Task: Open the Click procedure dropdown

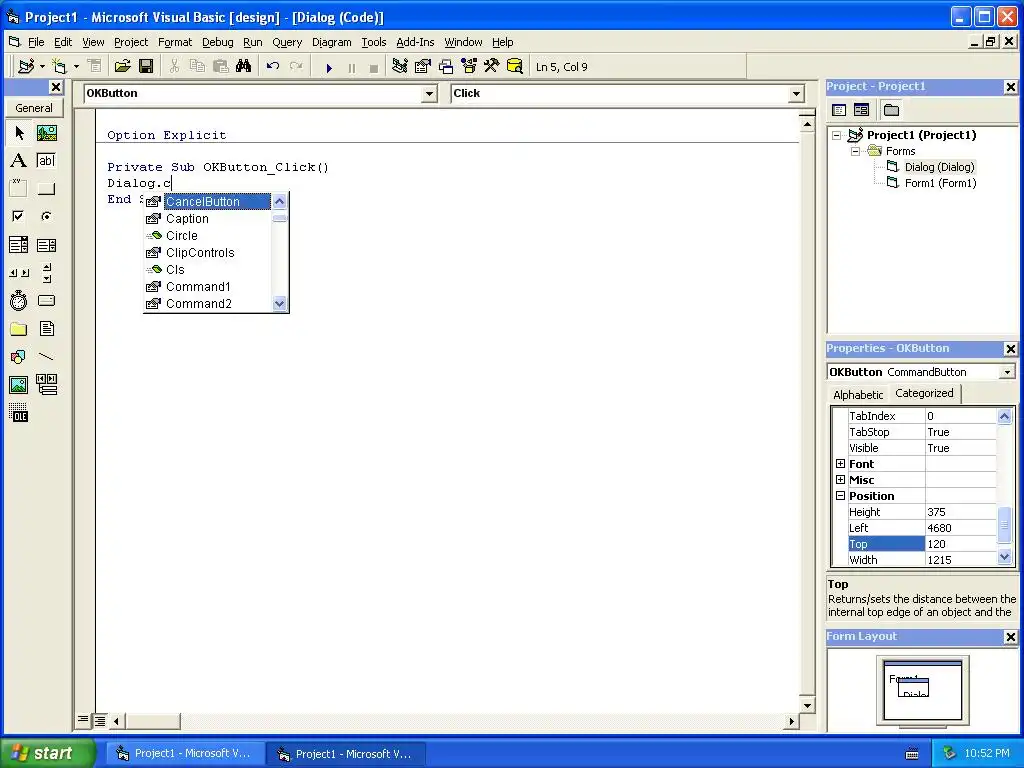Action: click(796, 94)
